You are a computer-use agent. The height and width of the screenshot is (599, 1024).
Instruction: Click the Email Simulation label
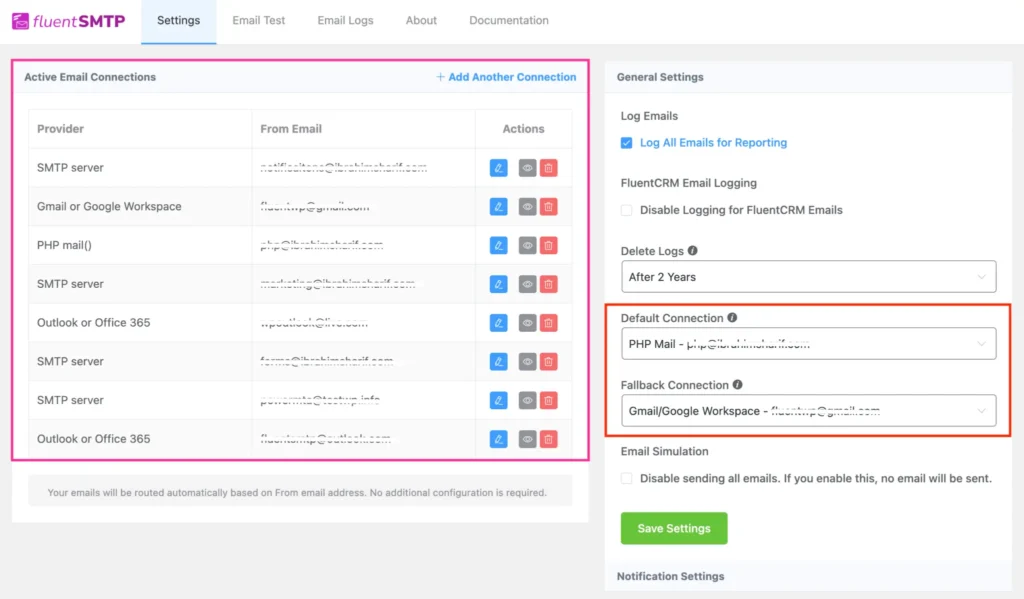(664, 451)
